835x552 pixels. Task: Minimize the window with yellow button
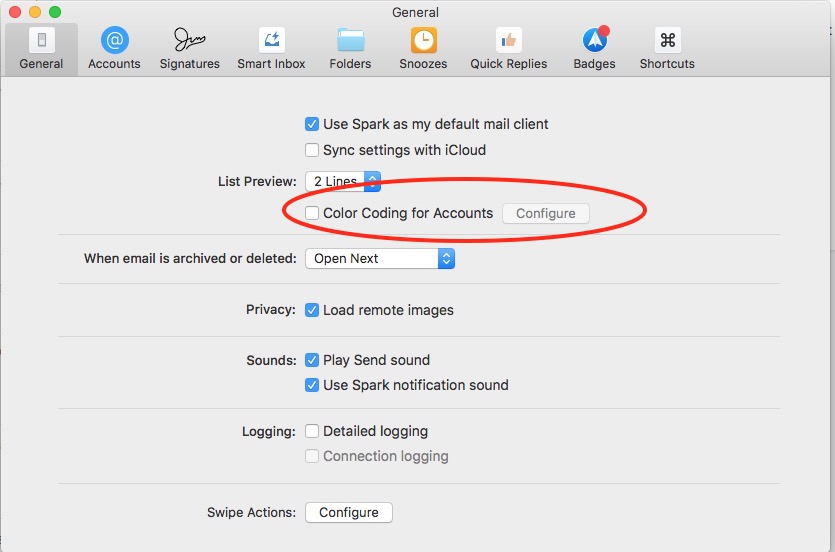click(35, 12)
